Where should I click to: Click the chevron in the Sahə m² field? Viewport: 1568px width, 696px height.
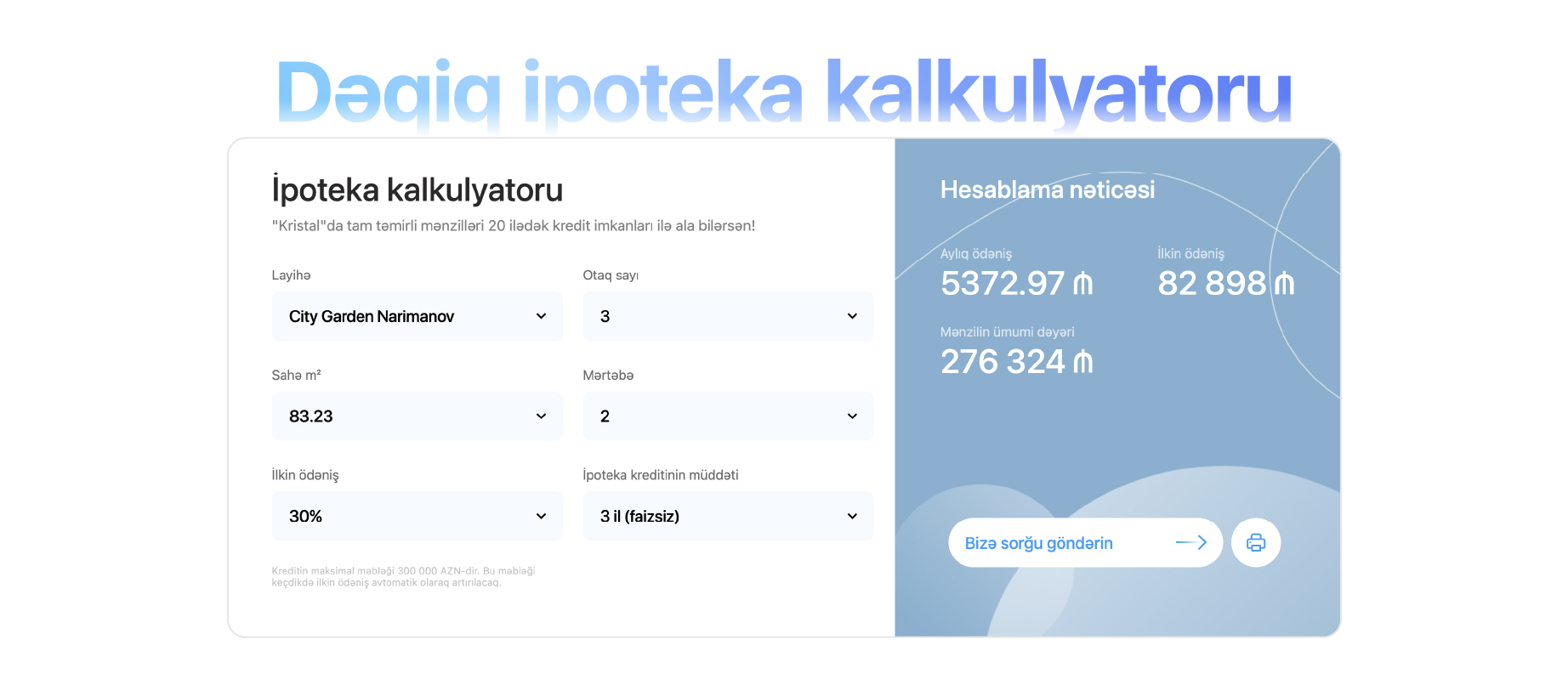[541, 416]
